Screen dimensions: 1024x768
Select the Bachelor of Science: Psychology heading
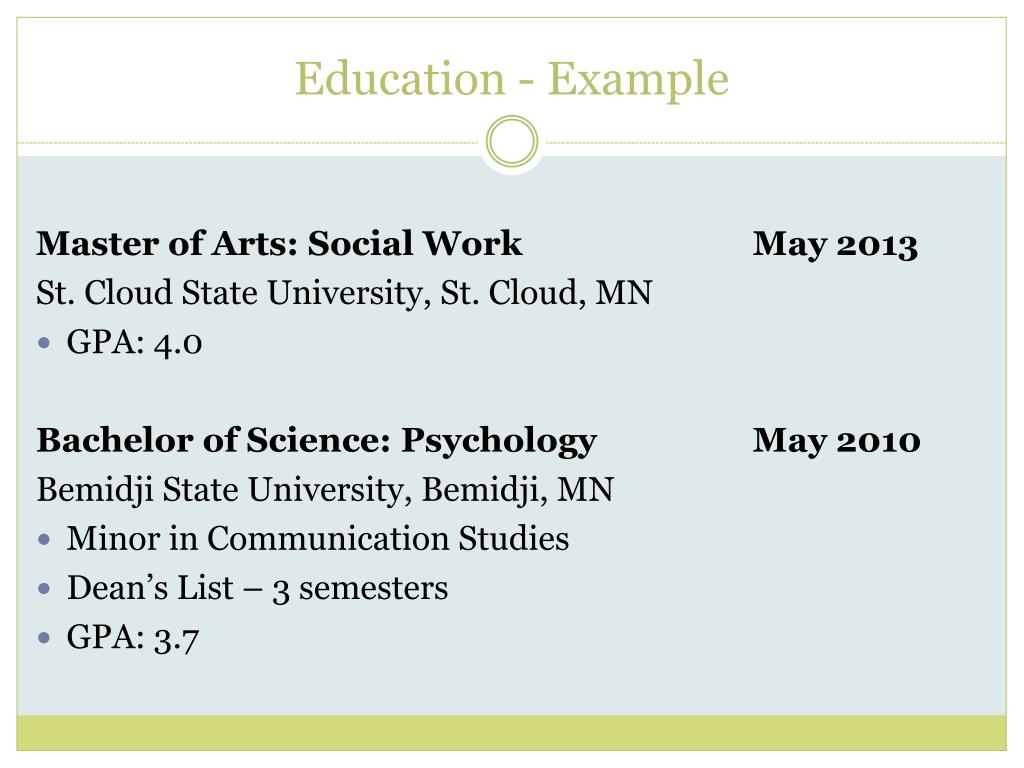click(x=316, y=440)
